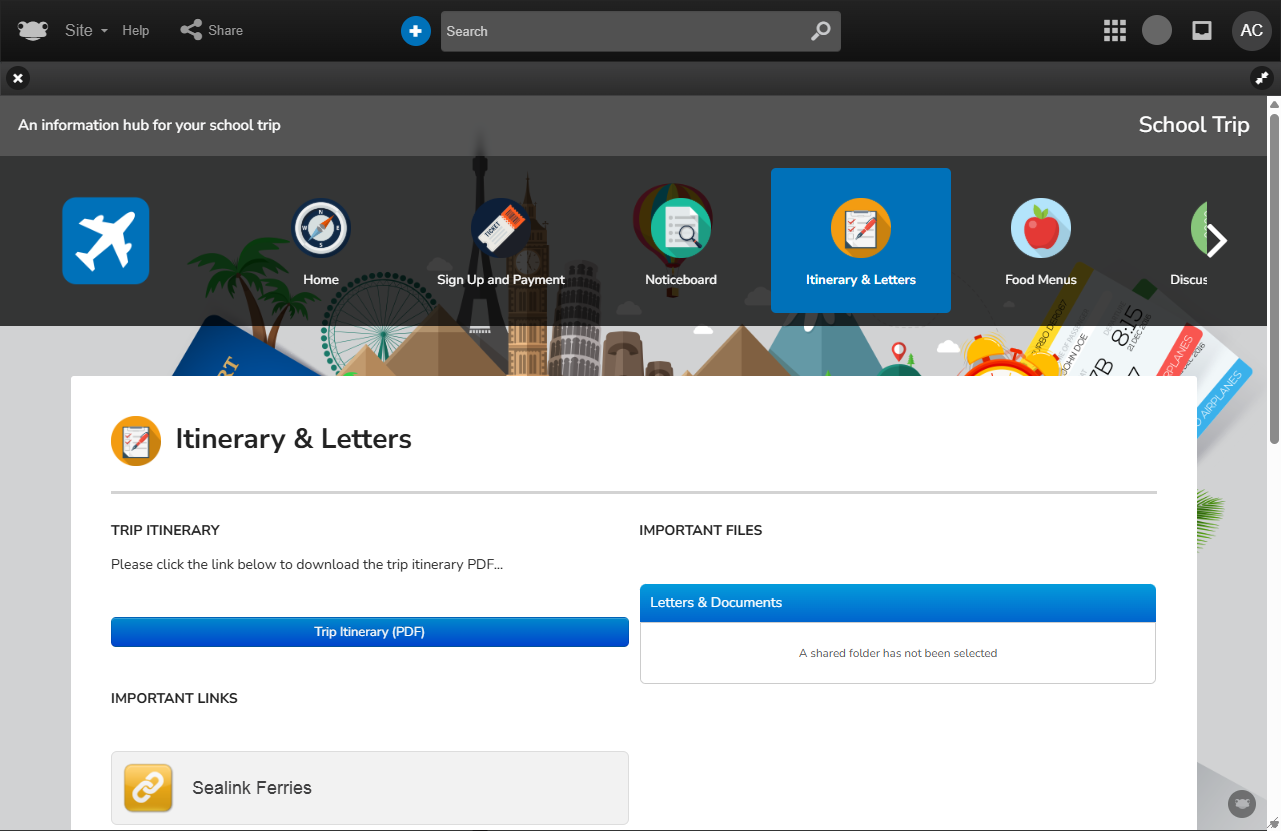The width and height of the screenshot is (1281, 831).
Task: Open the Site dropdown menu
Action: (86, 31)
